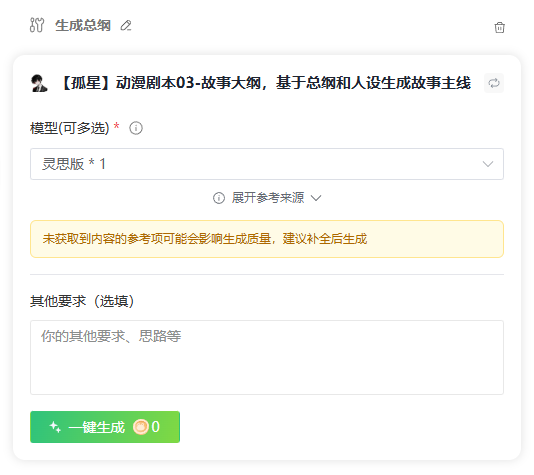Click the info icon before 展开参考来源
The width and height of the screenshot is (534, 475).
click(x=219, y=198)
